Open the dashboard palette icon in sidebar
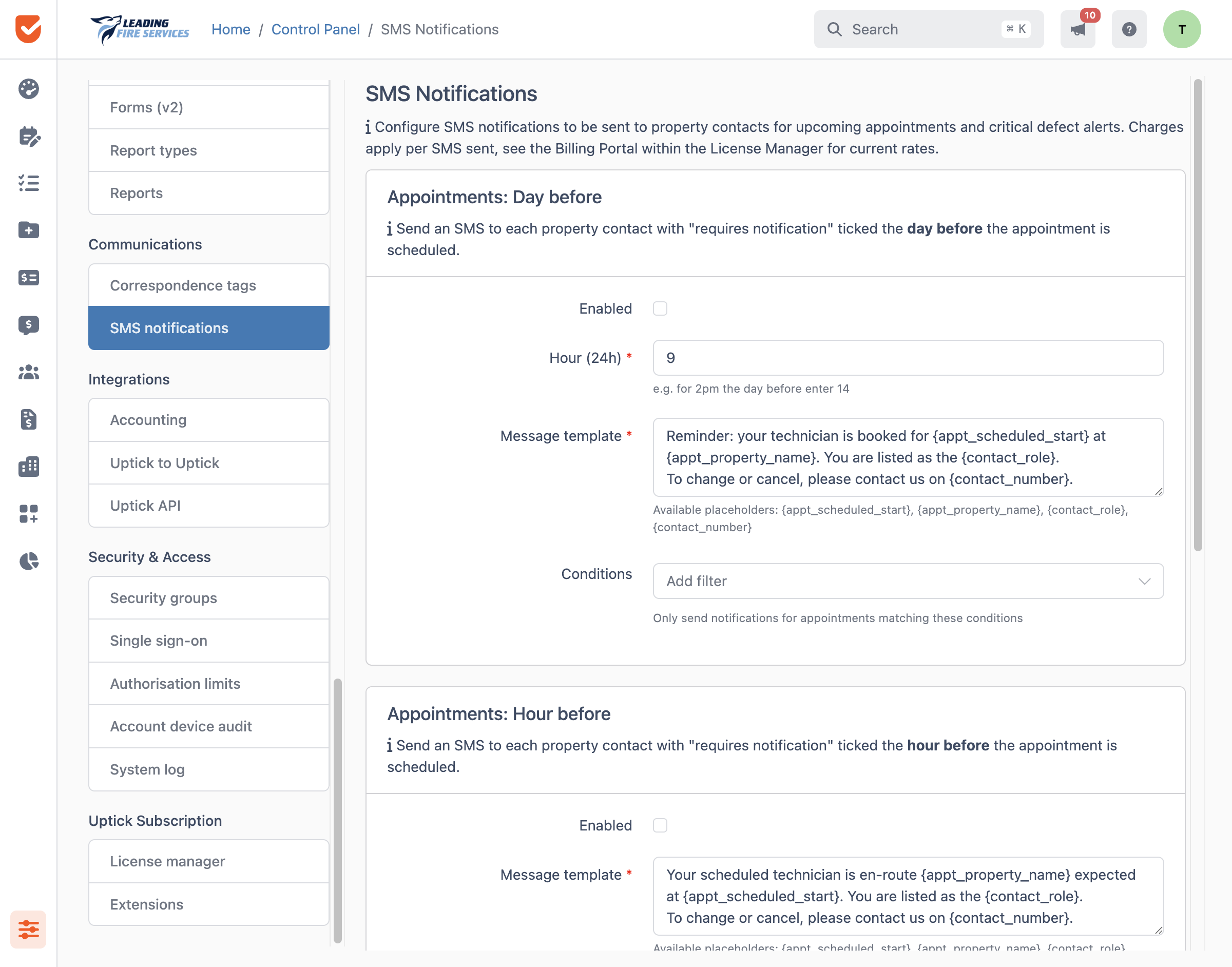This screenshot has width=1232, height=967. [28, 89]
